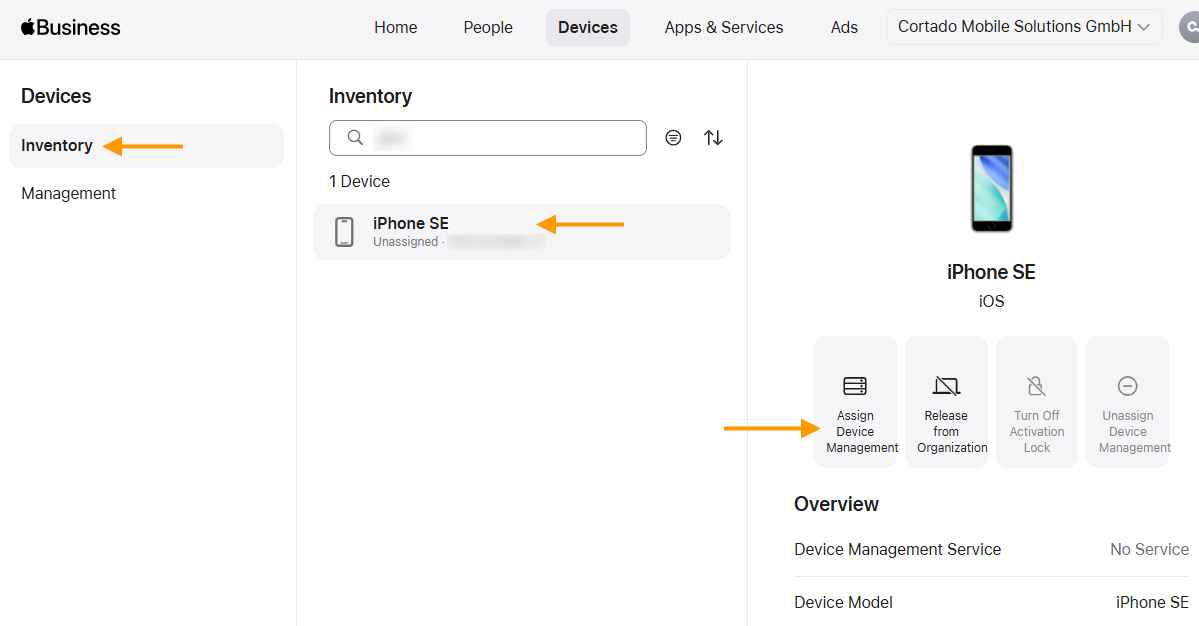Open the People section

coord(487,27)
